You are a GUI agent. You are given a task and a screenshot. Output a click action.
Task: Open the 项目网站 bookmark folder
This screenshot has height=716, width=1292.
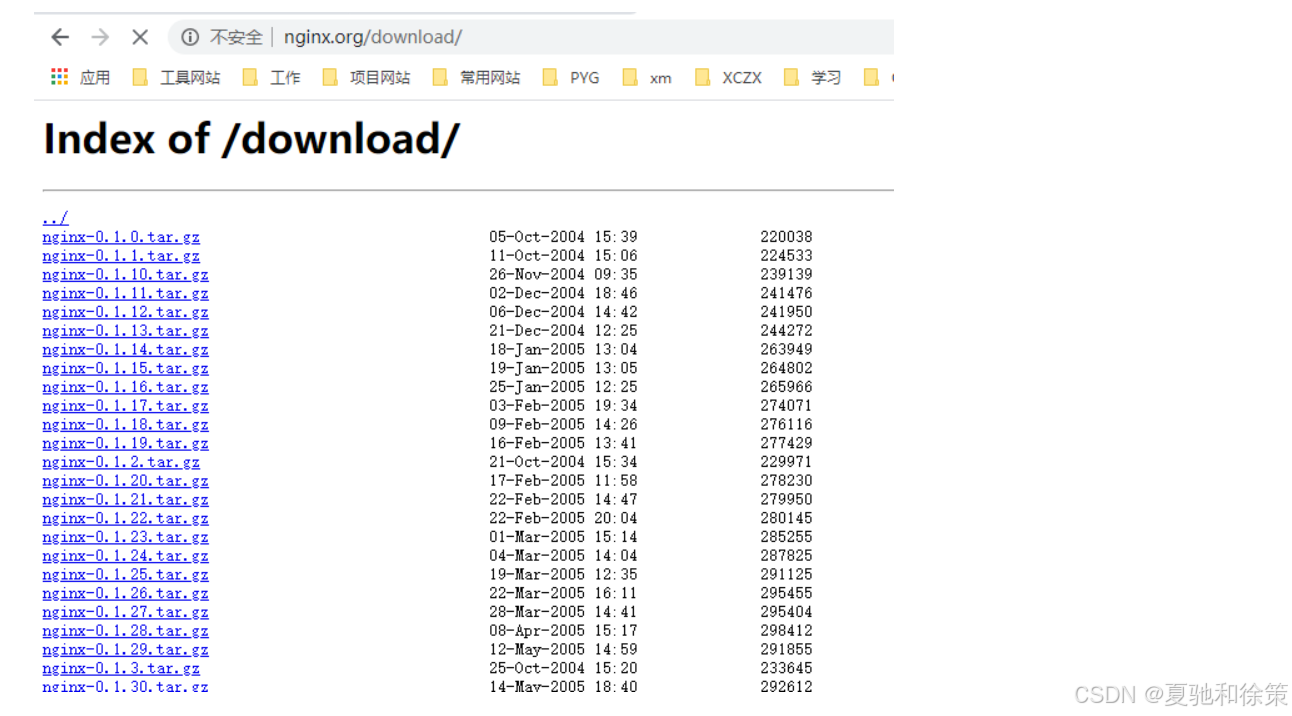(367, 77)
